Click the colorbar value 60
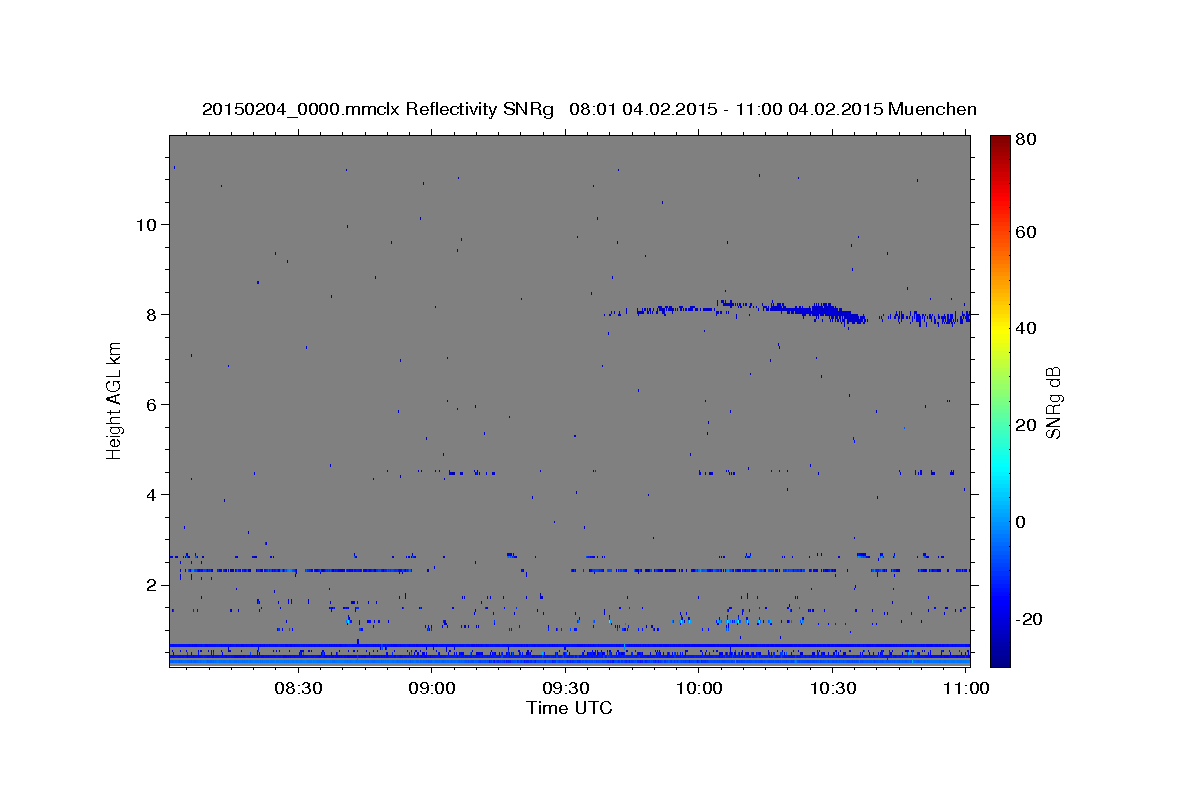Screen dimensions: 1200x800 click(x=1026, y=232)
